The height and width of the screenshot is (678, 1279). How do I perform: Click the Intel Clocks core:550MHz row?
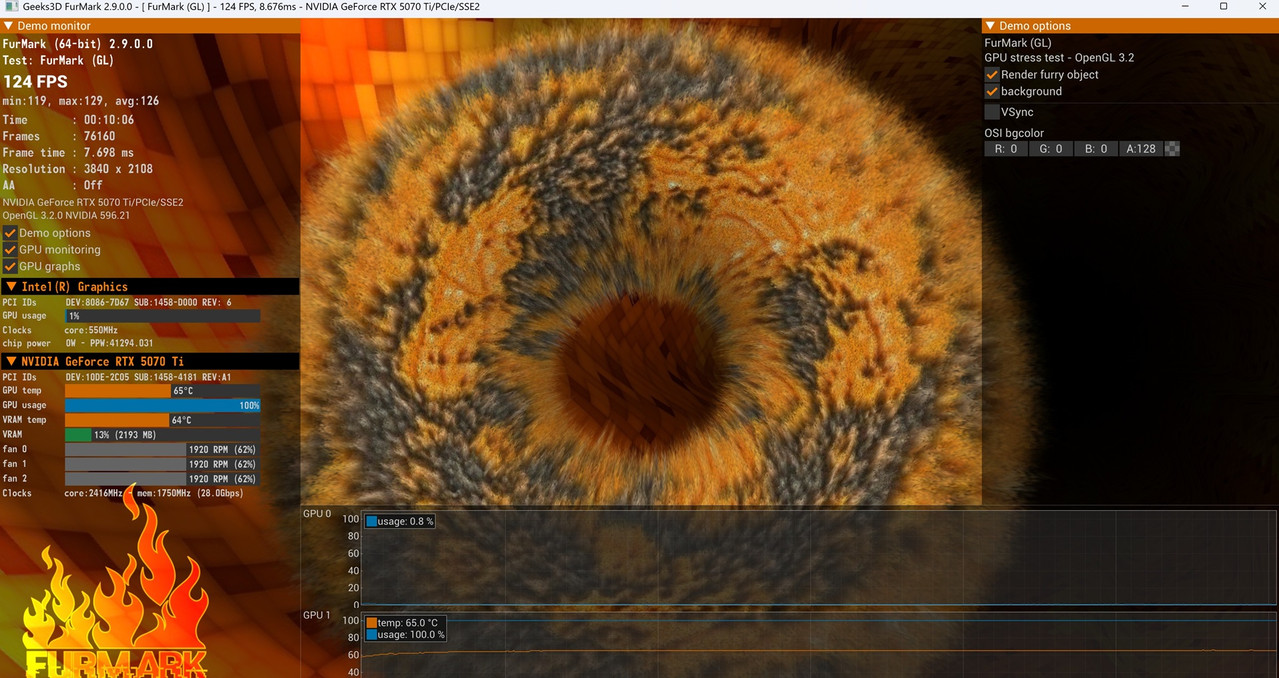click(60, 330)
